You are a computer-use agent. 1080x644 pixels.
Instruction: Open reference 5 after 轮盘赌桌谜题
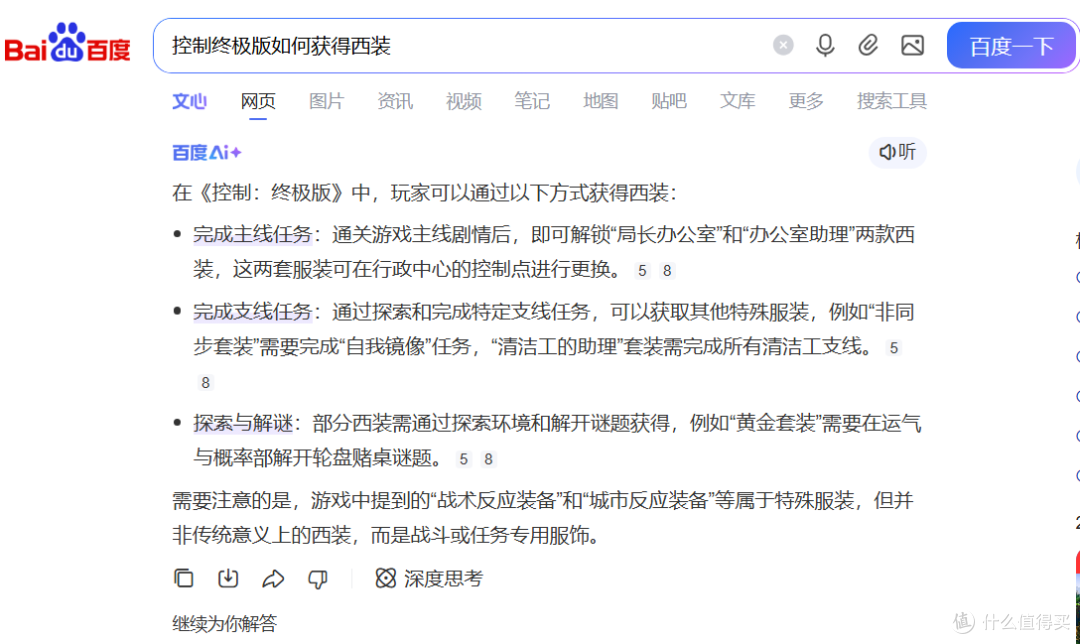(x=464, y=459)
